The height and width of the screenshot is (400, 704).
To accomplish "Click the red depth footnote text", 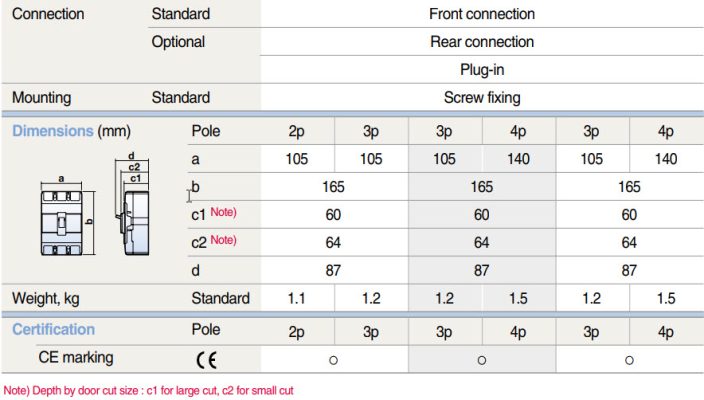I will tap(149, 391).
